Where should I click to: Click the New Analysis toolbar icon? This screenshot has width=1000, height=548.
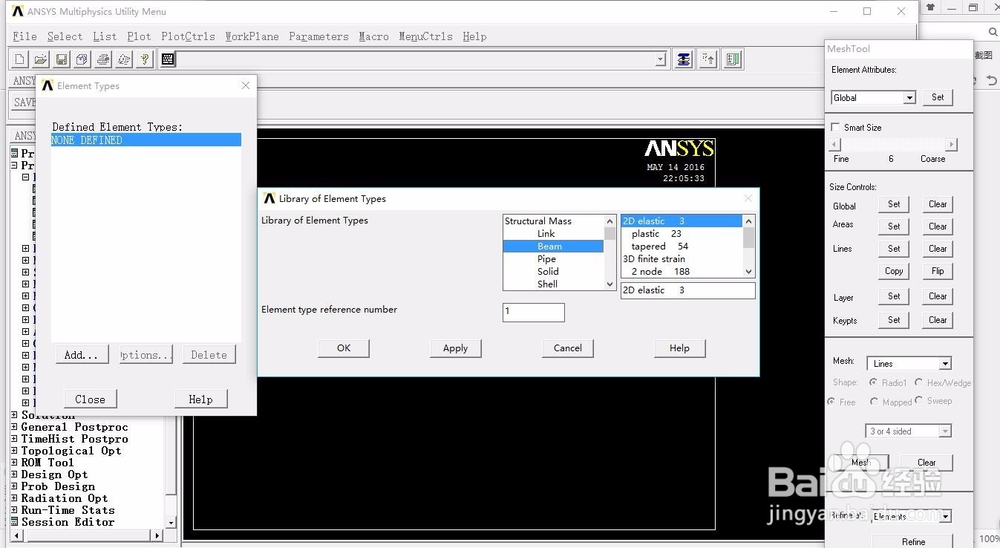(20, 59)
